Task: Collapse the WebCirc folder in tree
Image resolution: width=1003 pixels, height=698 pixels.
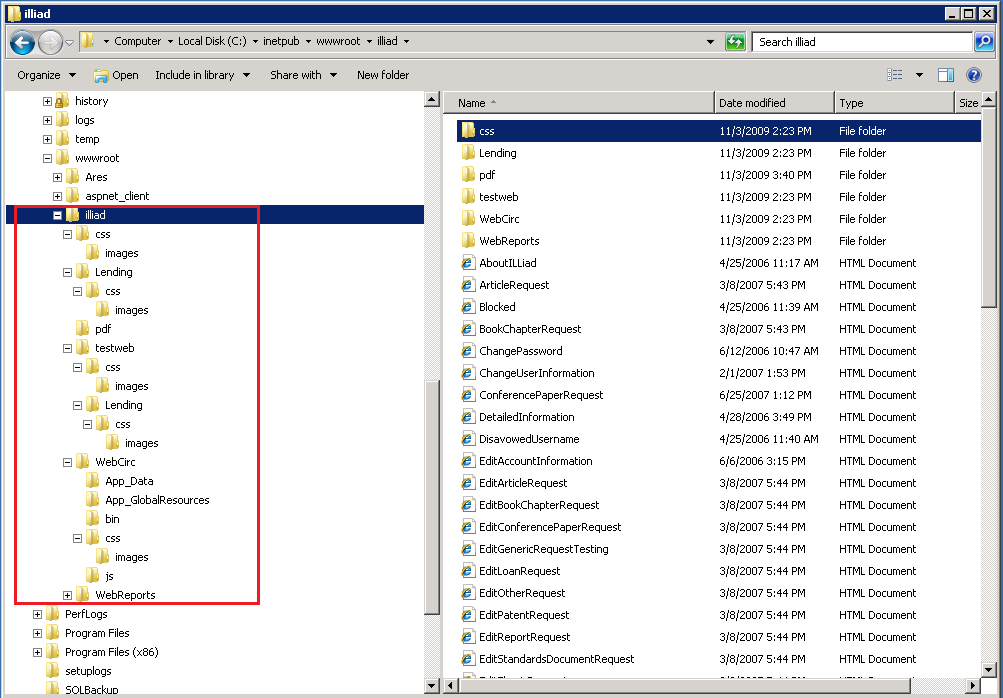Action: point(68,462)
